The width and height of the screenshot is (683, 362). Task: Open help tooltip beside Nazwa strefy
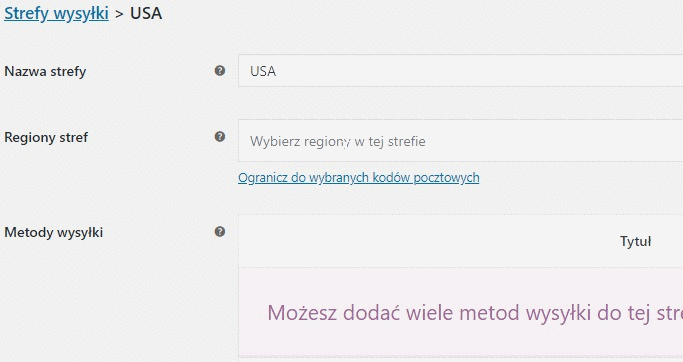pos(220,71)
